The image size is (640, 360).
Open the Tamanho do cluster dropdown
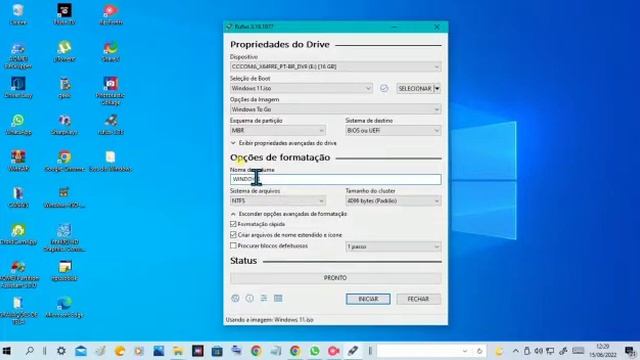[393, 201]
